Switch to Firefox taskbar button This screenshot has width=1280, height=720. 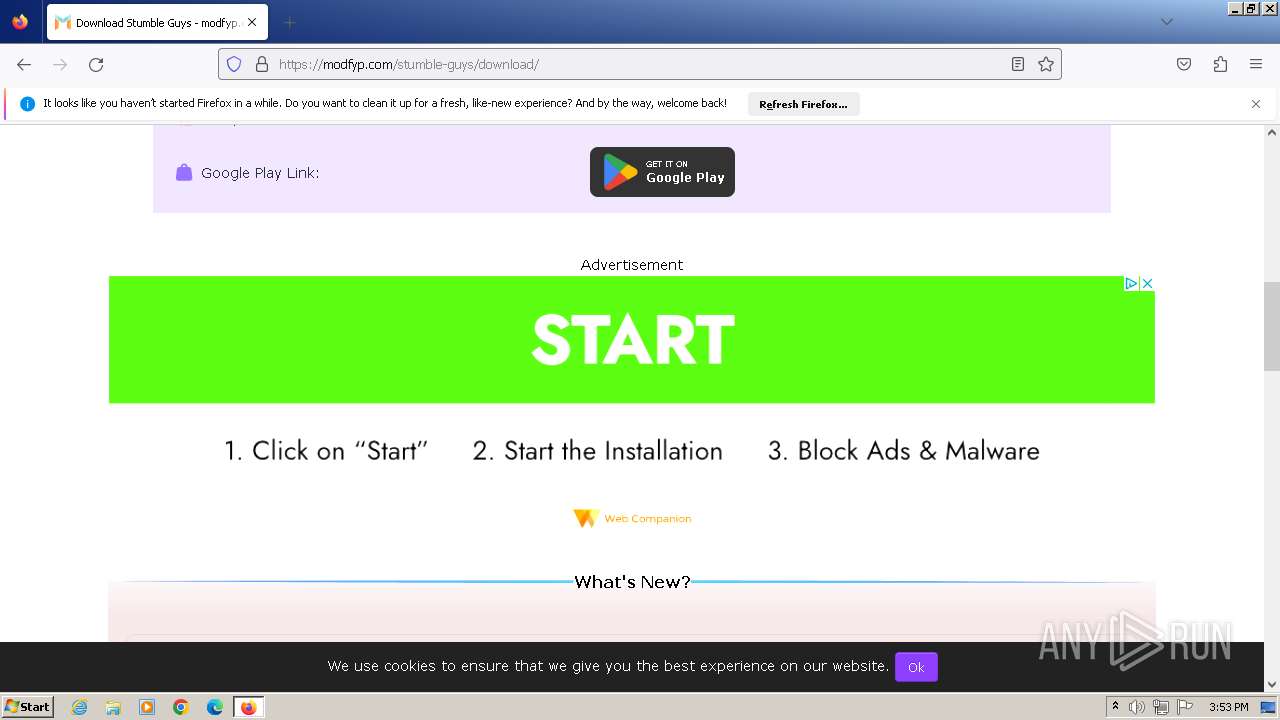[248, 707]
